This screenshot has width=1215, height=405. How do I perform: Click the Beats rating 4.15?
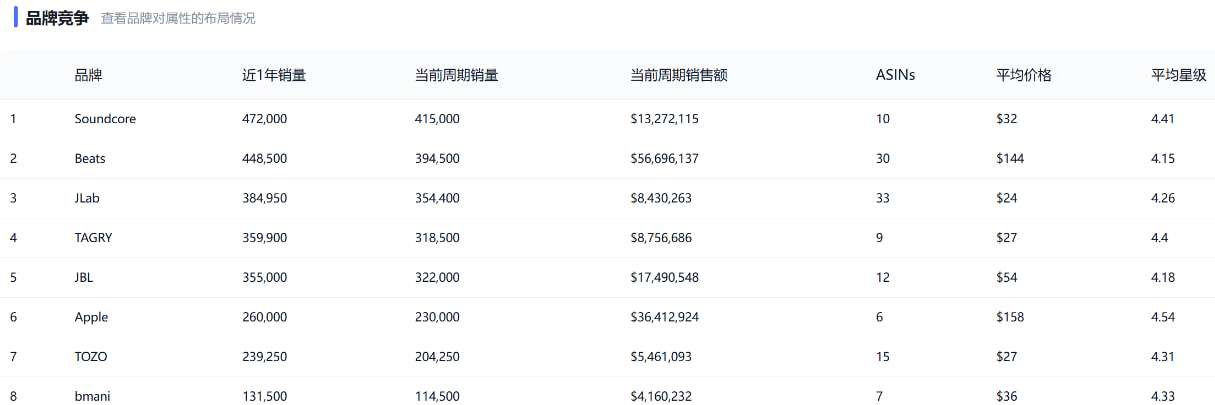(x=1163, y=159)
